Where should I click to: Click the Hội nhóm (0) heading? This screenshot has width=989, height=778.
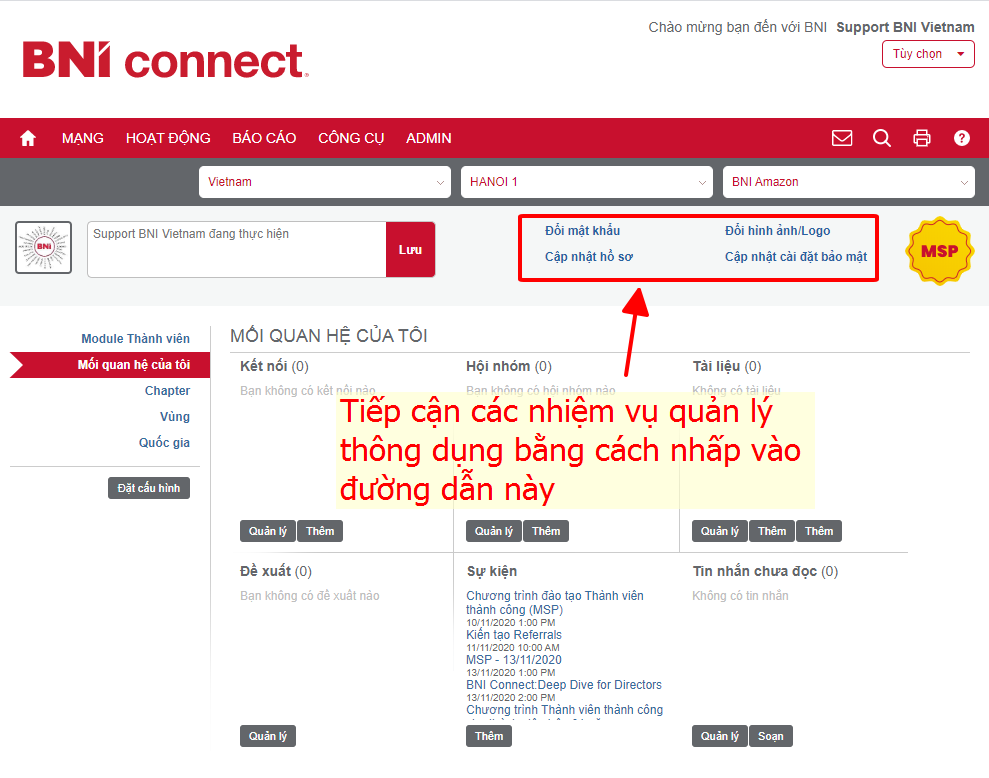point(509,367)
